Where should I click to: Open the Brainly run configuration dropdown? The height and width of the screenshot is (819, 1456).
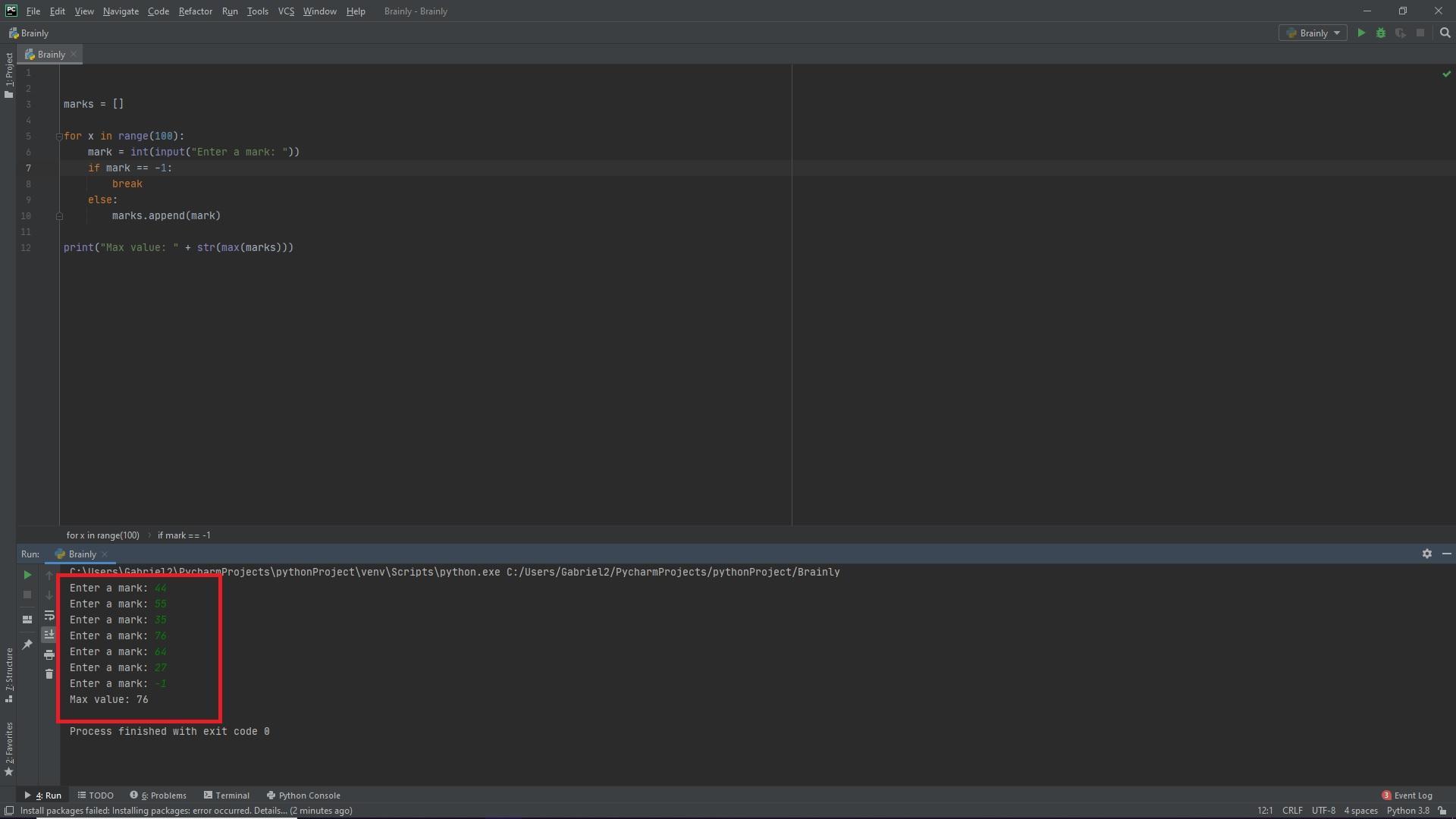(1313, 33)
